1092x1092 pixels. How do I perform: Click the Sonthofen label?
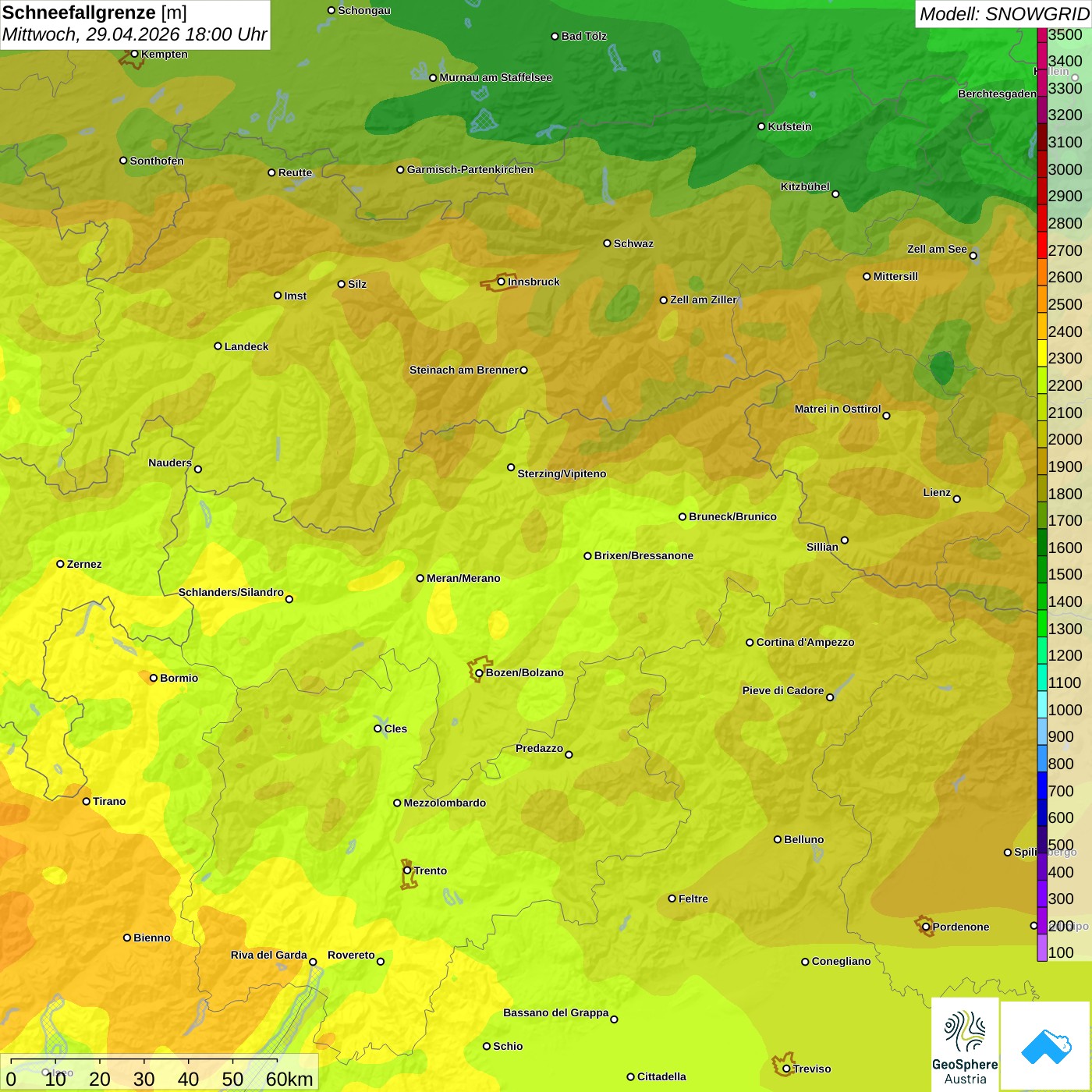tap(157, 161)
